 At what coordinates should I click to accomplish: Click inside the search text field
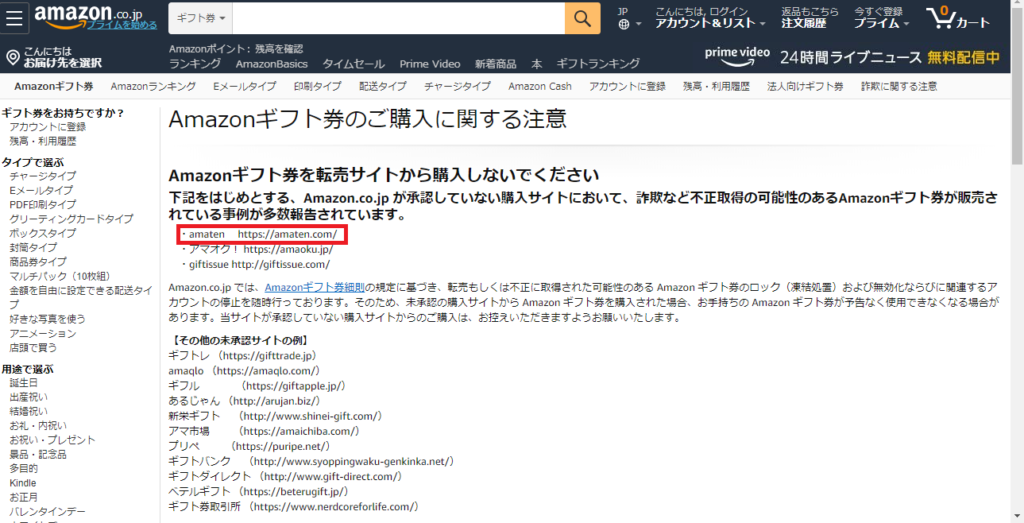398,18
